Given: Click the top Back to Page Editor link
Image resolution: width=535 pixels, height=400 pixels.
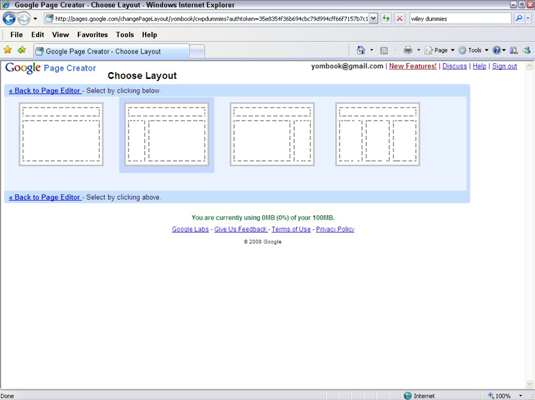Looking at the screenshot, I should (x=45, y=90).
